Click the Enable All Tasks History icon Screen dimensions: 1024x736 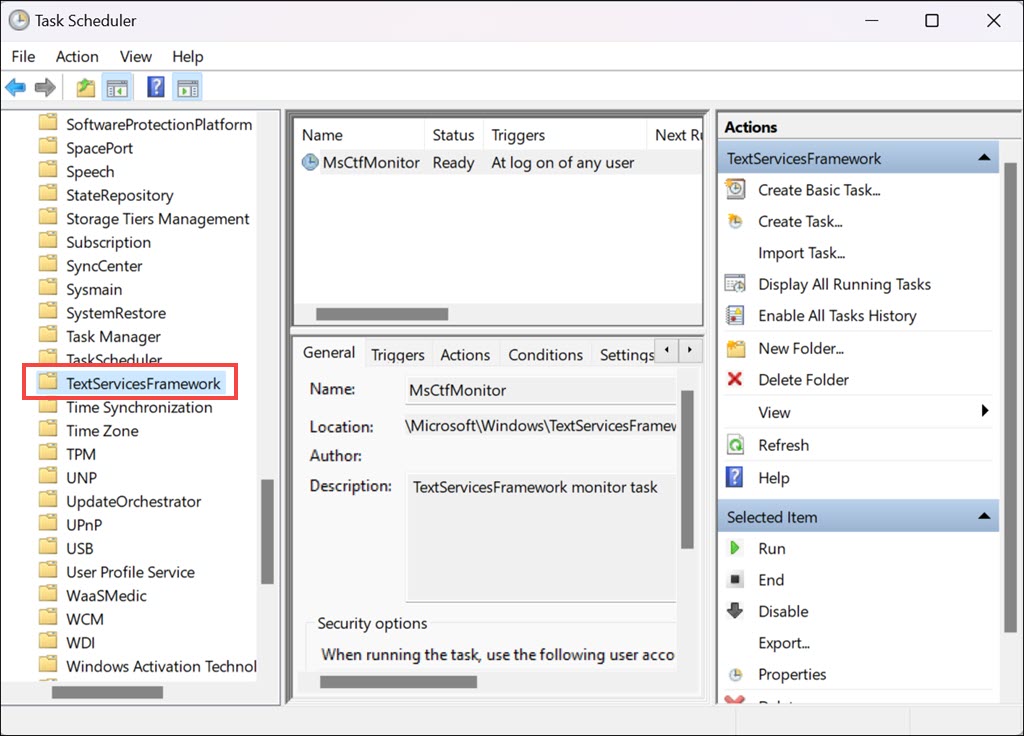735,315
